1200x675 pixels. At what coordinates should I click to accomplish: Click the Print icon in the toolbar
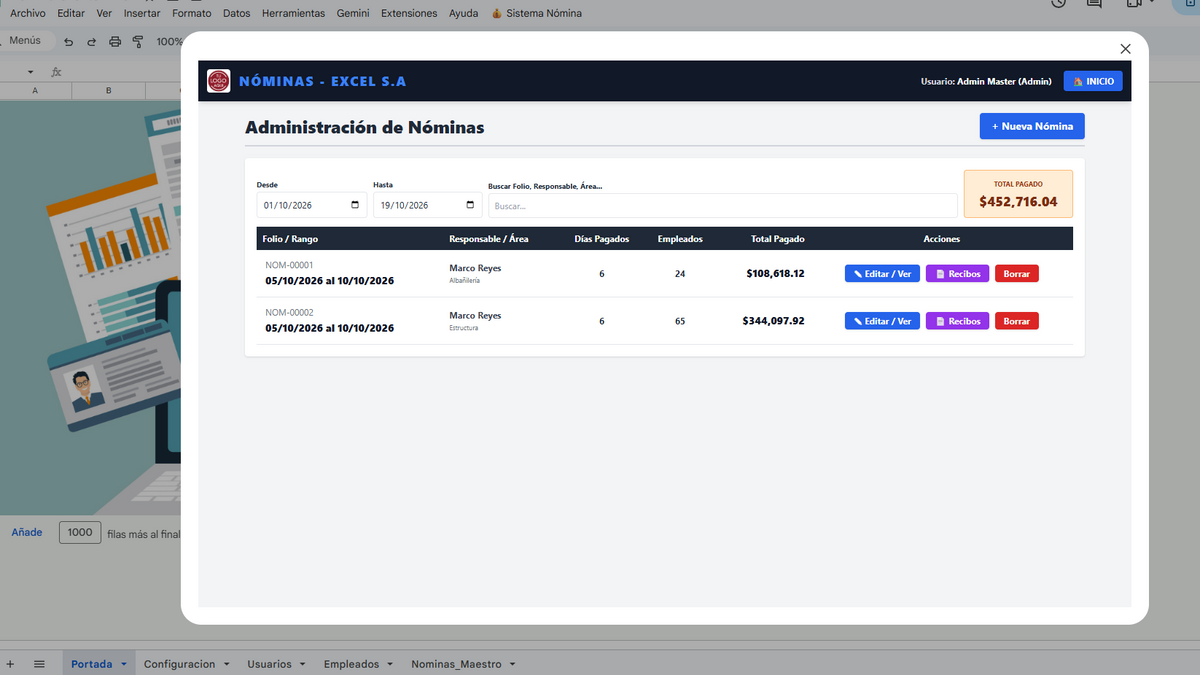click(115, 42)
